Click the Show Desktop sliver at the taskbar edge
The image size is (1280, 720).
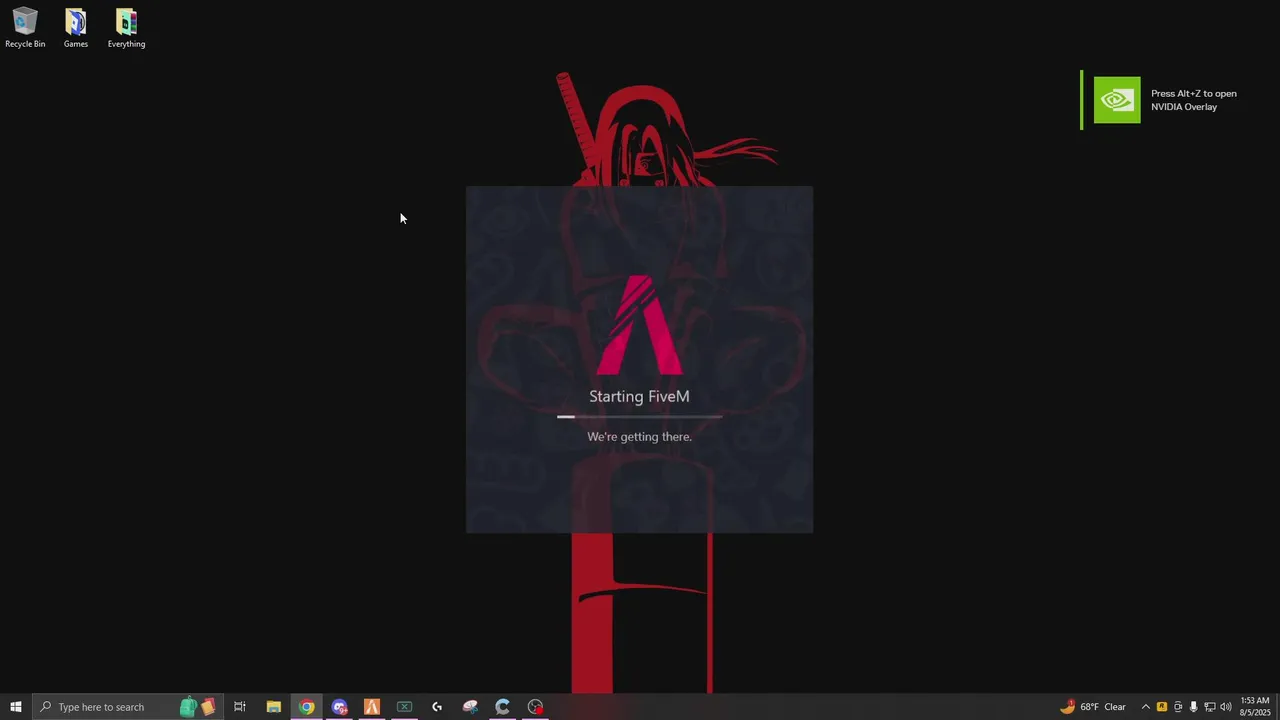[x=1278, y=707]
